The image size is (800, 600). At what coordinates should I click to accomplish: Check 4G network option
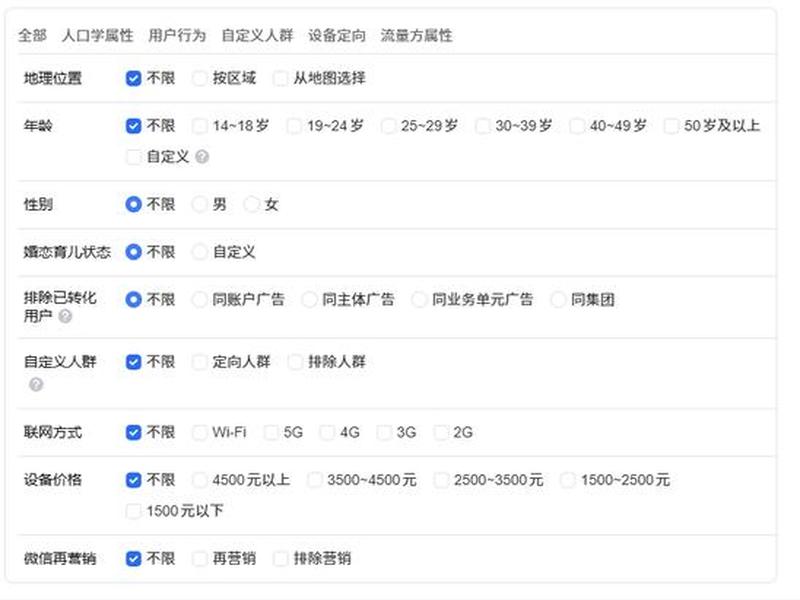click(x=327, y=432)
